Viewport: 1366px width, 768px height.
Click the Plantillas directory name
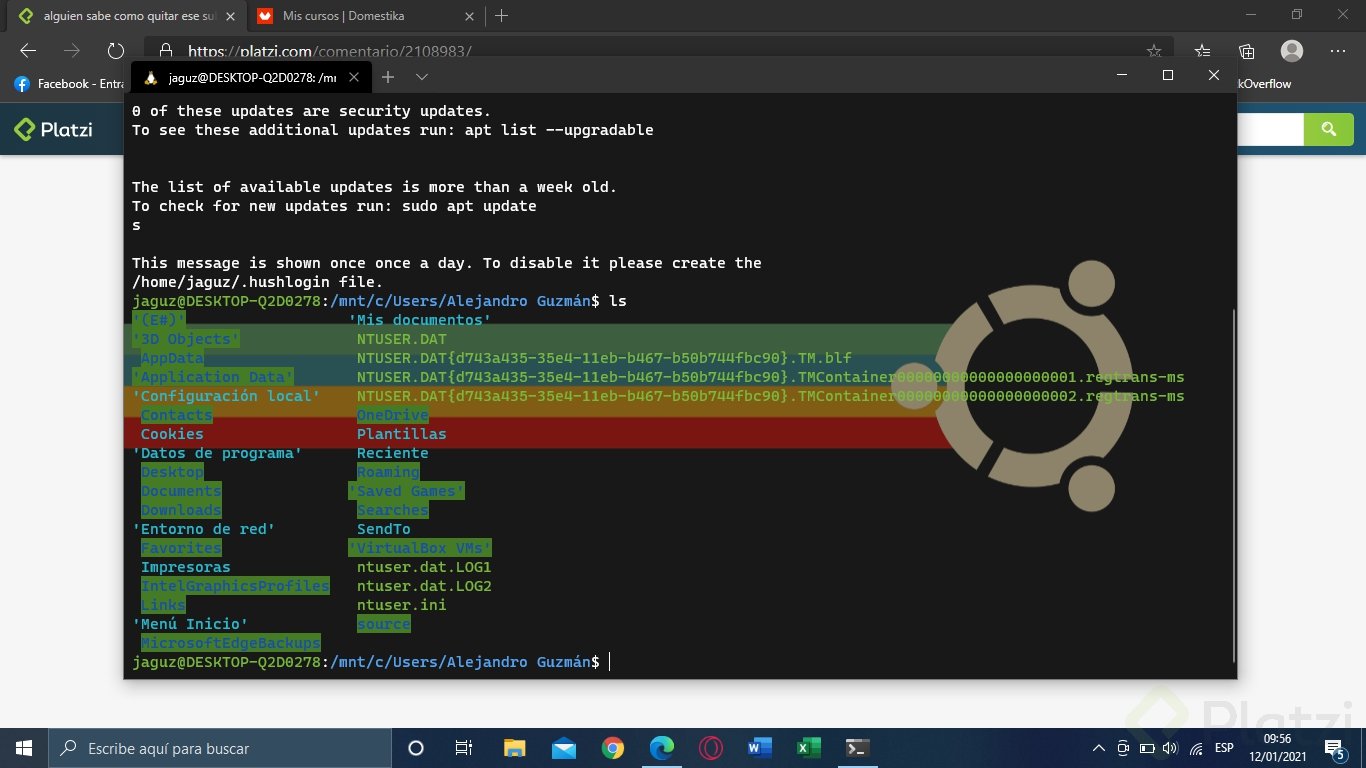(x=402, y=434)
